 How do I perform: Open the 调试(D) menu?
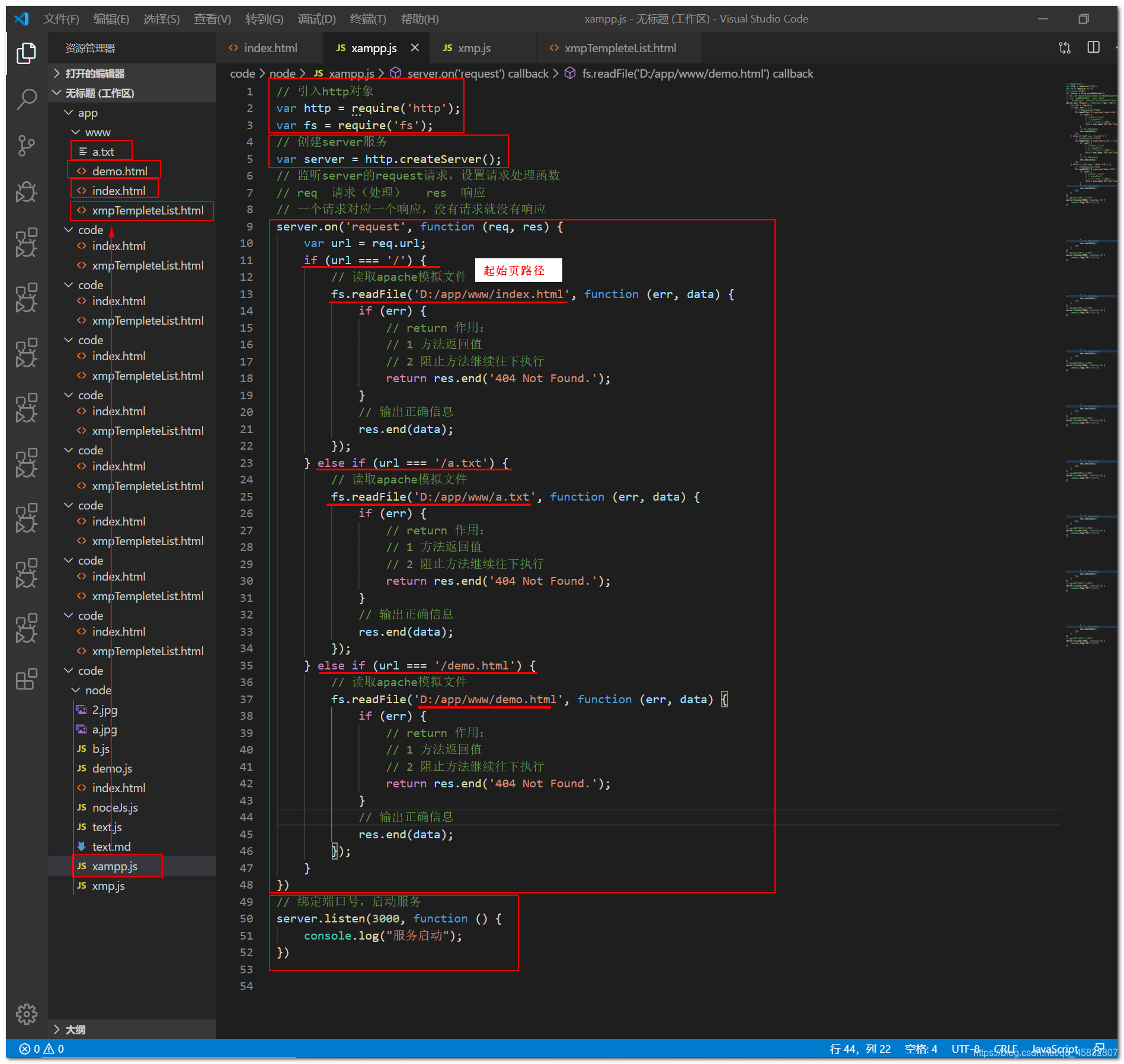tap(316, 19)
